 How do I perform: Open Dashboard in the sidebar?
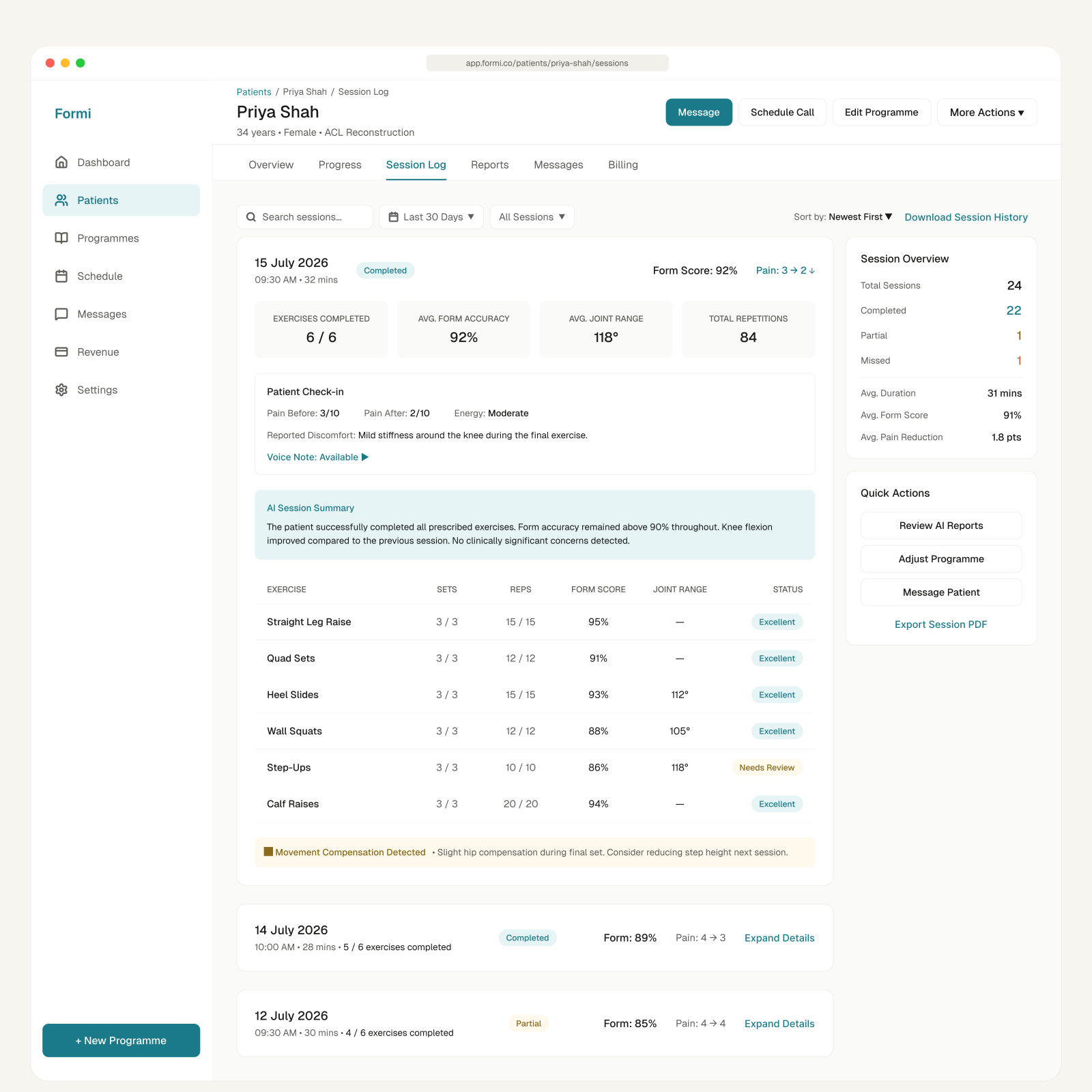(x=121, y=162)
